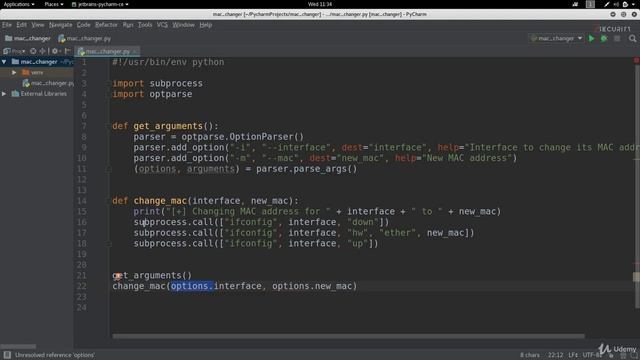This screenshot has height=360, width=640.
Task: Click the volume icon in system tray
Action: [616, 4]
